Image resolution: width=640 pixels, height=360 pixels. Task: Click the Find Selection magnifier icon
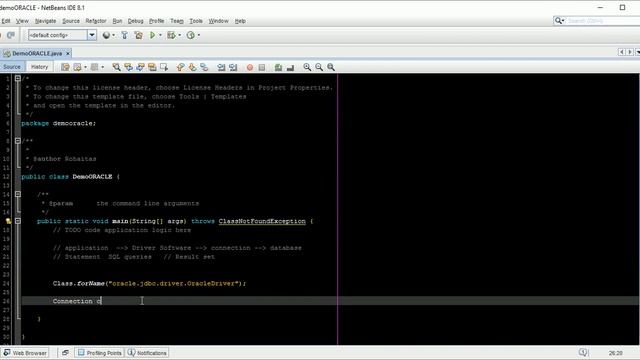click(x=116, y=67)
